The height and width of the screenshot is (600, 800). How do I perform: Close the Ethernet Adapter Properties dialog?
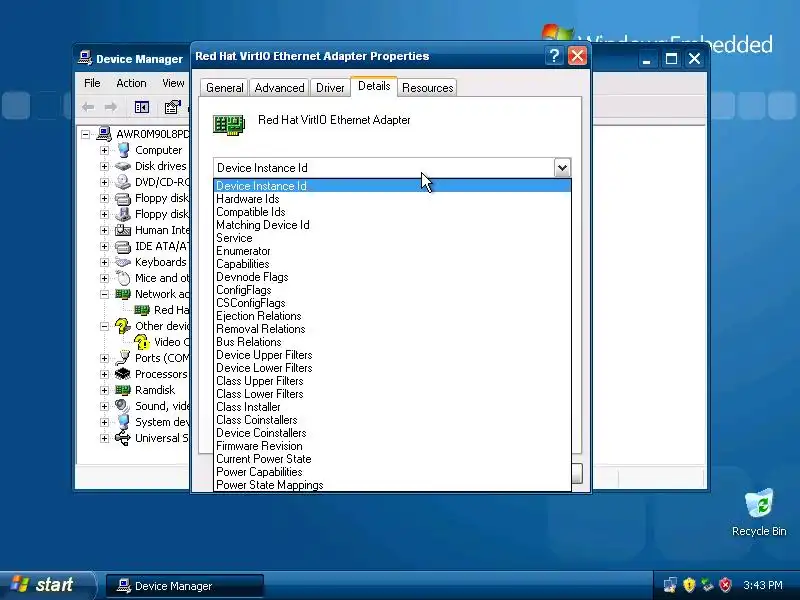pyautogui.click(x=577, y=56)
